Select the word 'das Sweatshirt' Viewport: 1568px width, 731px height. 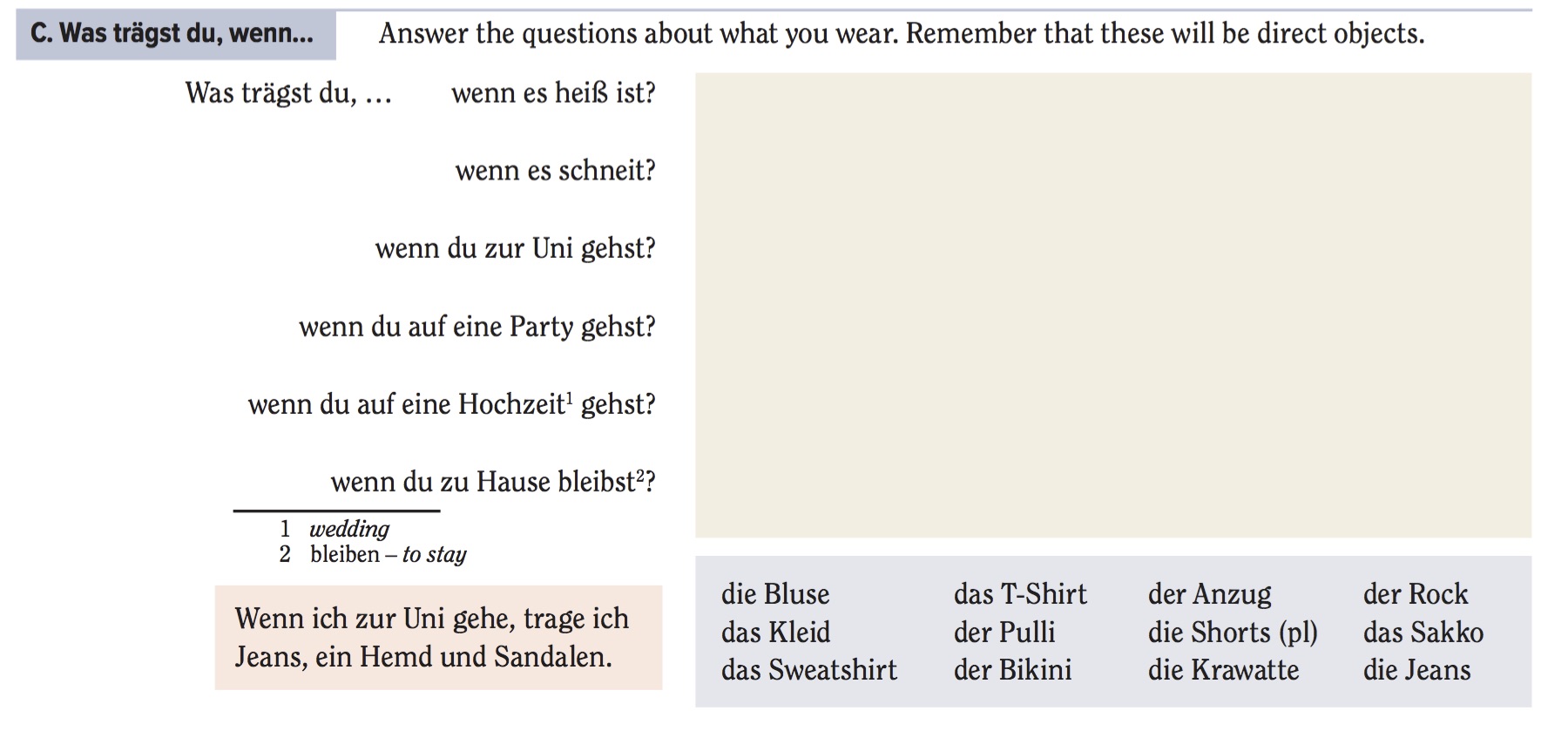(x=808, y=670)
